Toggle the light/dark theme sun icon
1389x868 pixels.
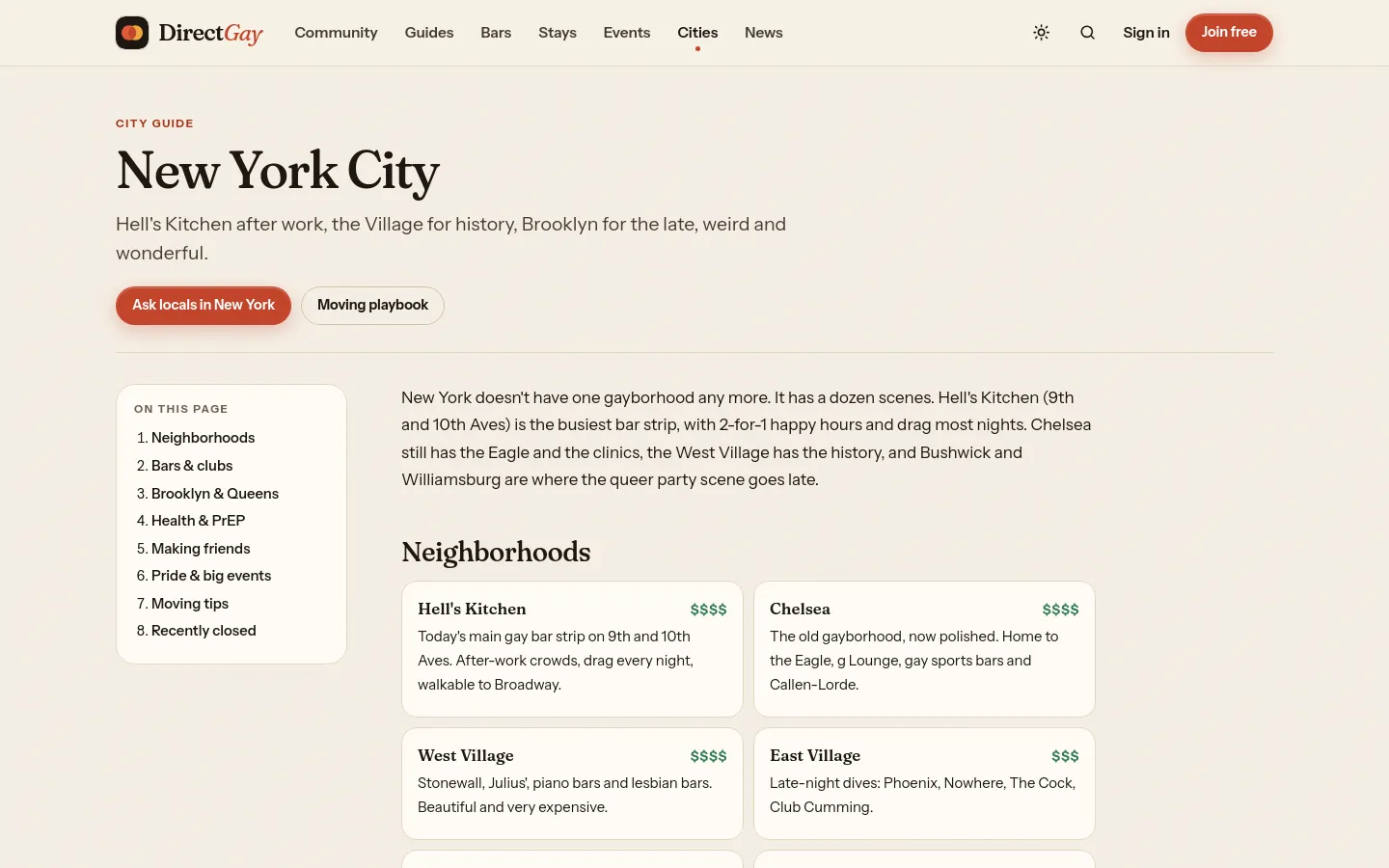point(1041,33)
